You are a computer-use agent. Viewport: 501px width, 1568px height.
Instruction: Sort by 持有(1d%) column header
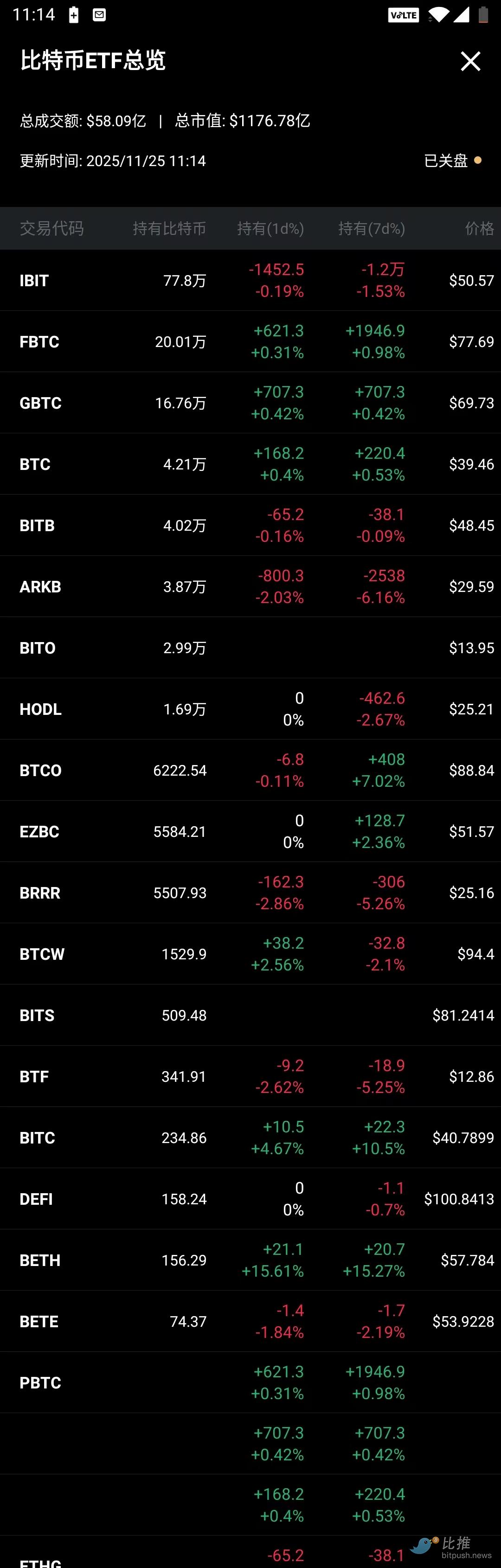coord(270,228)
